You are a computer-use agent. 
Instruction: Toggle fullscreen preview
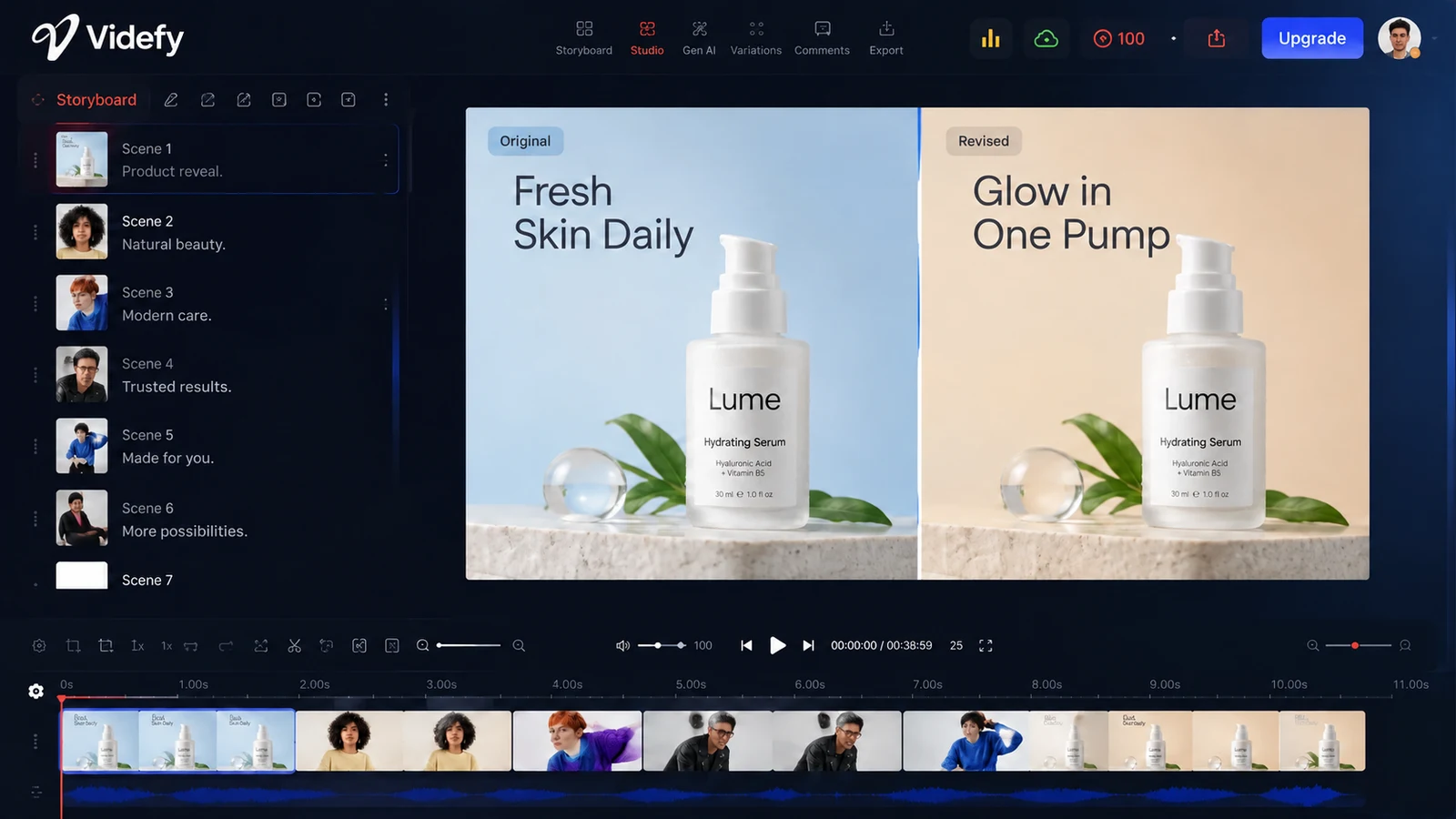coord(986,645)
